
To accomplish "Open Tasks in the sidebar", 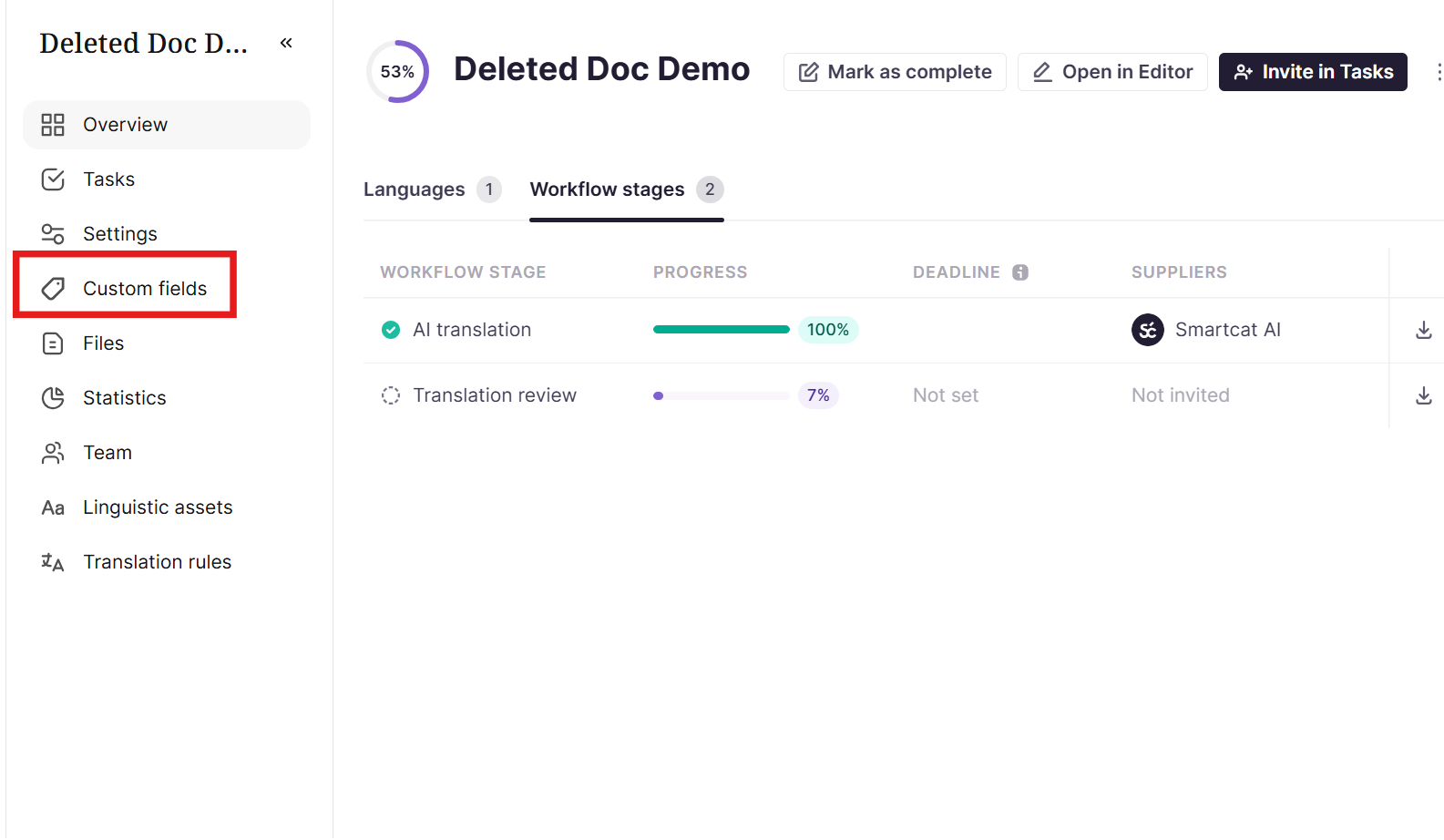I will (167, 179).
